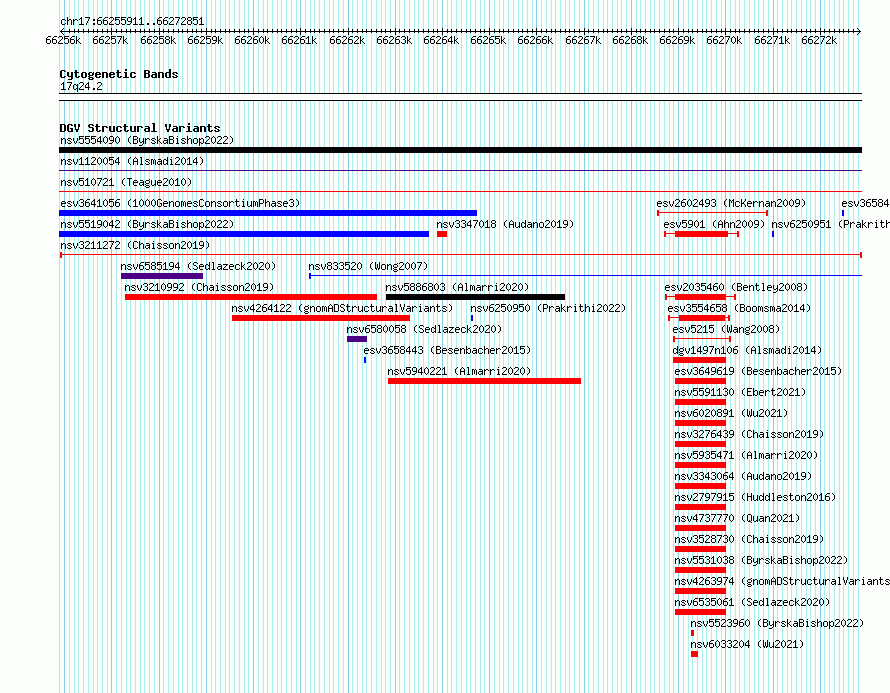This screenshot has height=693, width=890.
Task: Select nsv5935471 (Almarri2020) label
Action: pos(746,455)
